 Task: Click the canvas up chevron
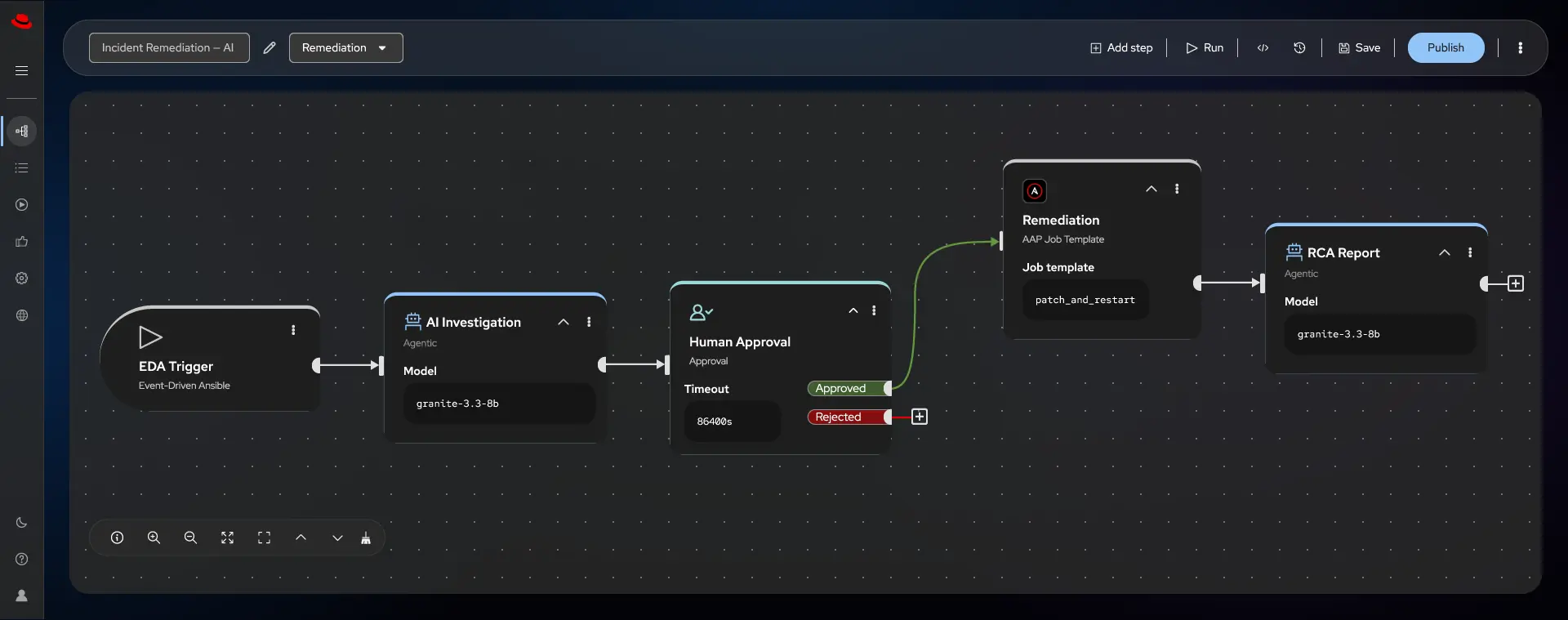click(x=301, y=537)
